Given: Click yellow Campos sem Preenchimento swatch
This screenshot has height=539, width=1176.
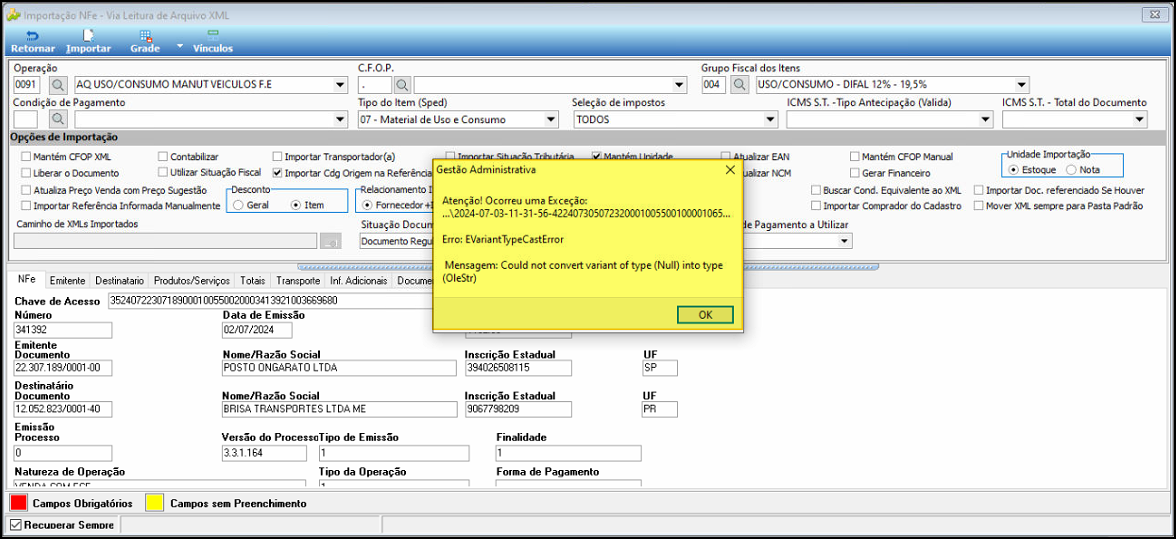Looking at the screenshot, I should pos(156,502).
